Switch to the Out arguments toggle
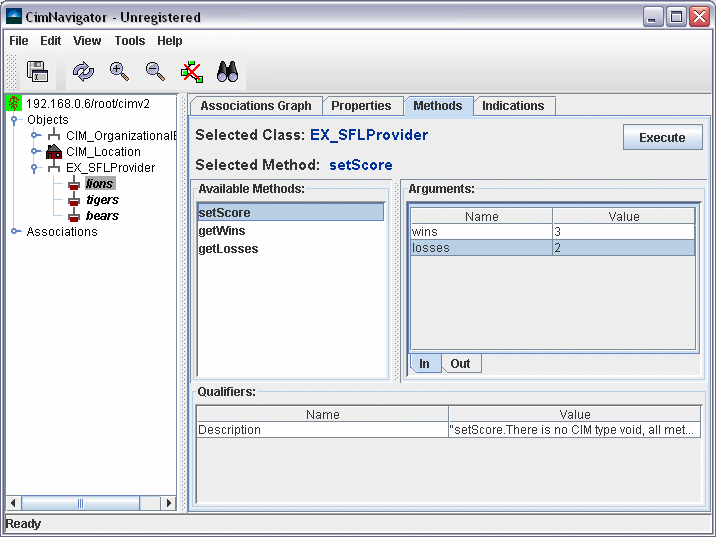 (460, 364)
